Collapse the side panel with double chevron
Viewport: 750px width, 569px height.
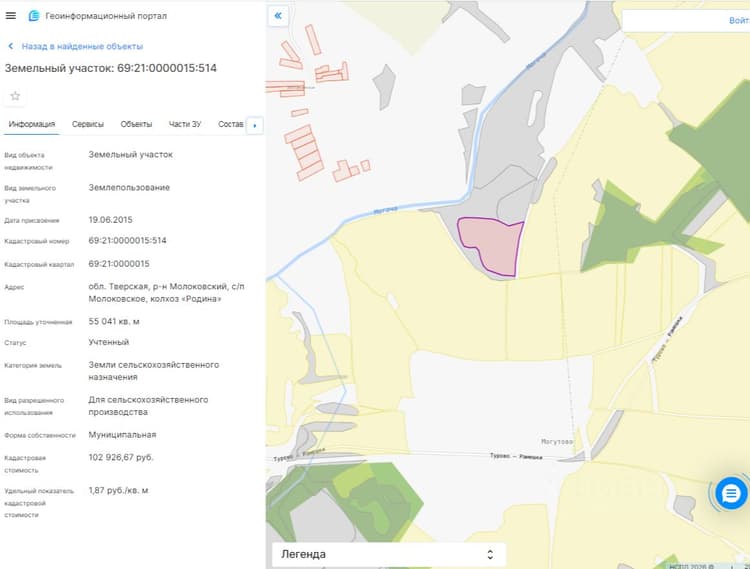(278, 16)
